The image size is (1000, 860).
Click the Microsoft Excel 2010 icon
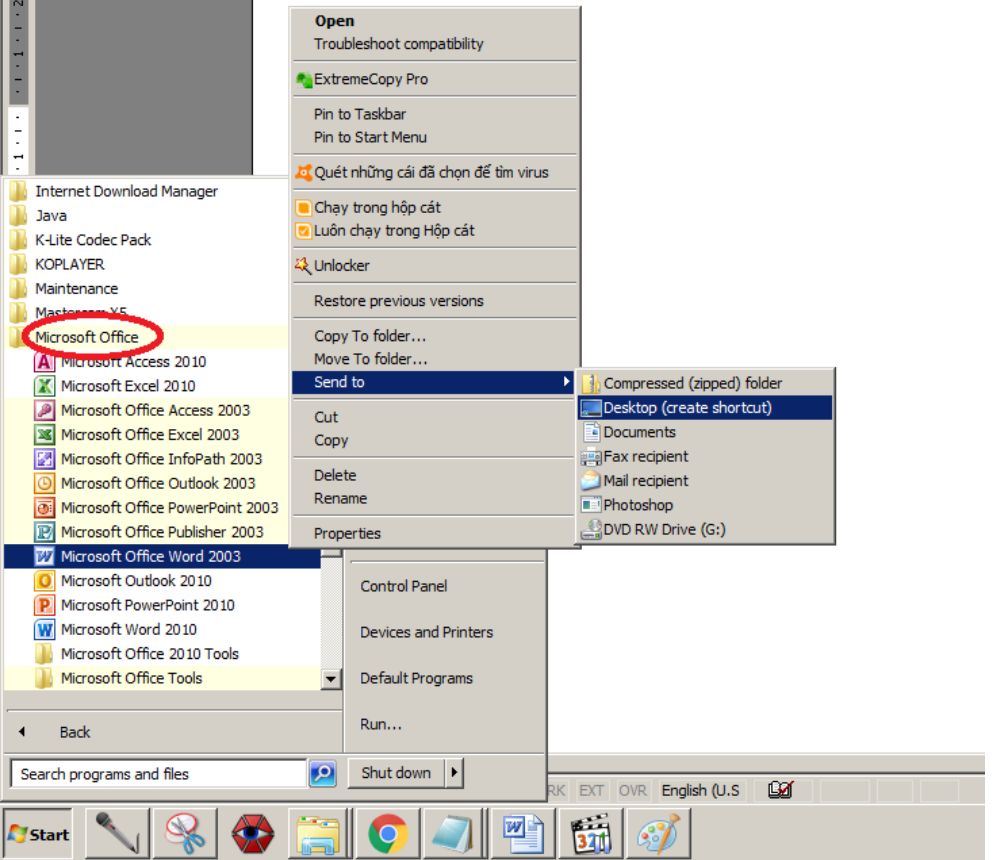(44, 386)
